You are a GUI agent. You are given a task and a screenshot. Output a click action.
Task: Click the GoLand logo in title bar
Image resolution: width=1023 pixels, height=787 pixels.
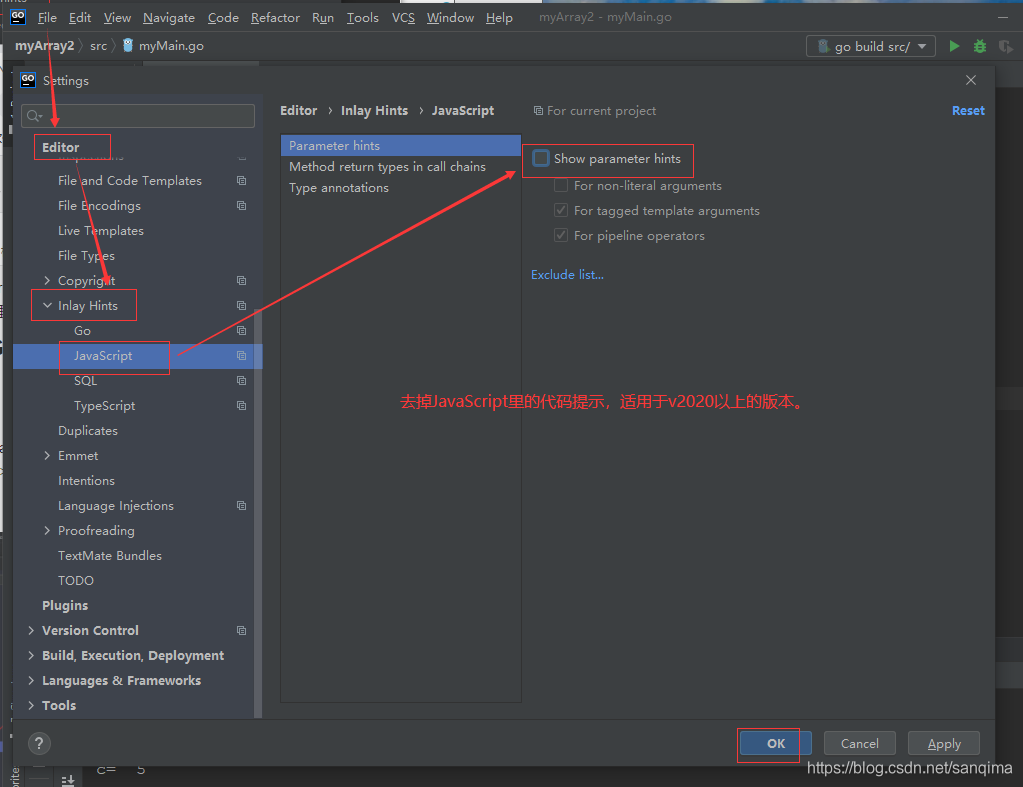[19, 17]
